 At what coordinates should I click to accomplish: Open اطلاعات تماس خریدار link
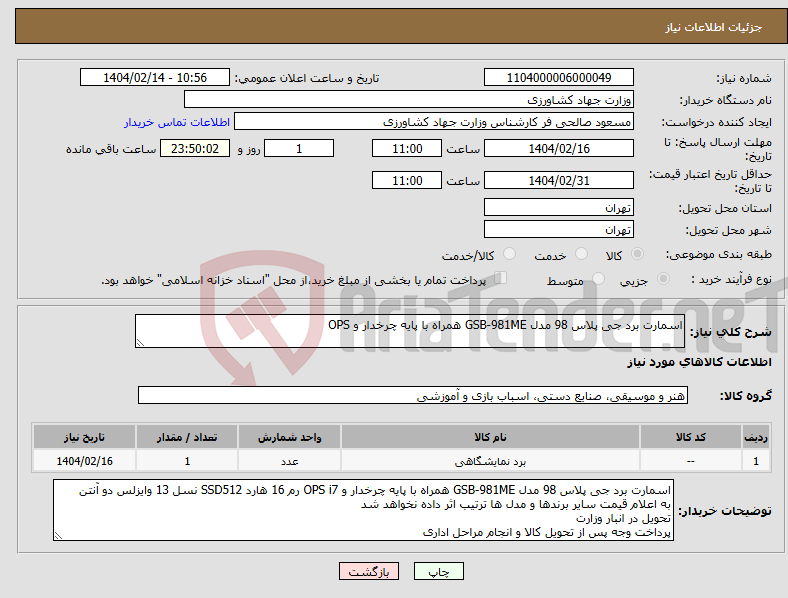(177, 122)
